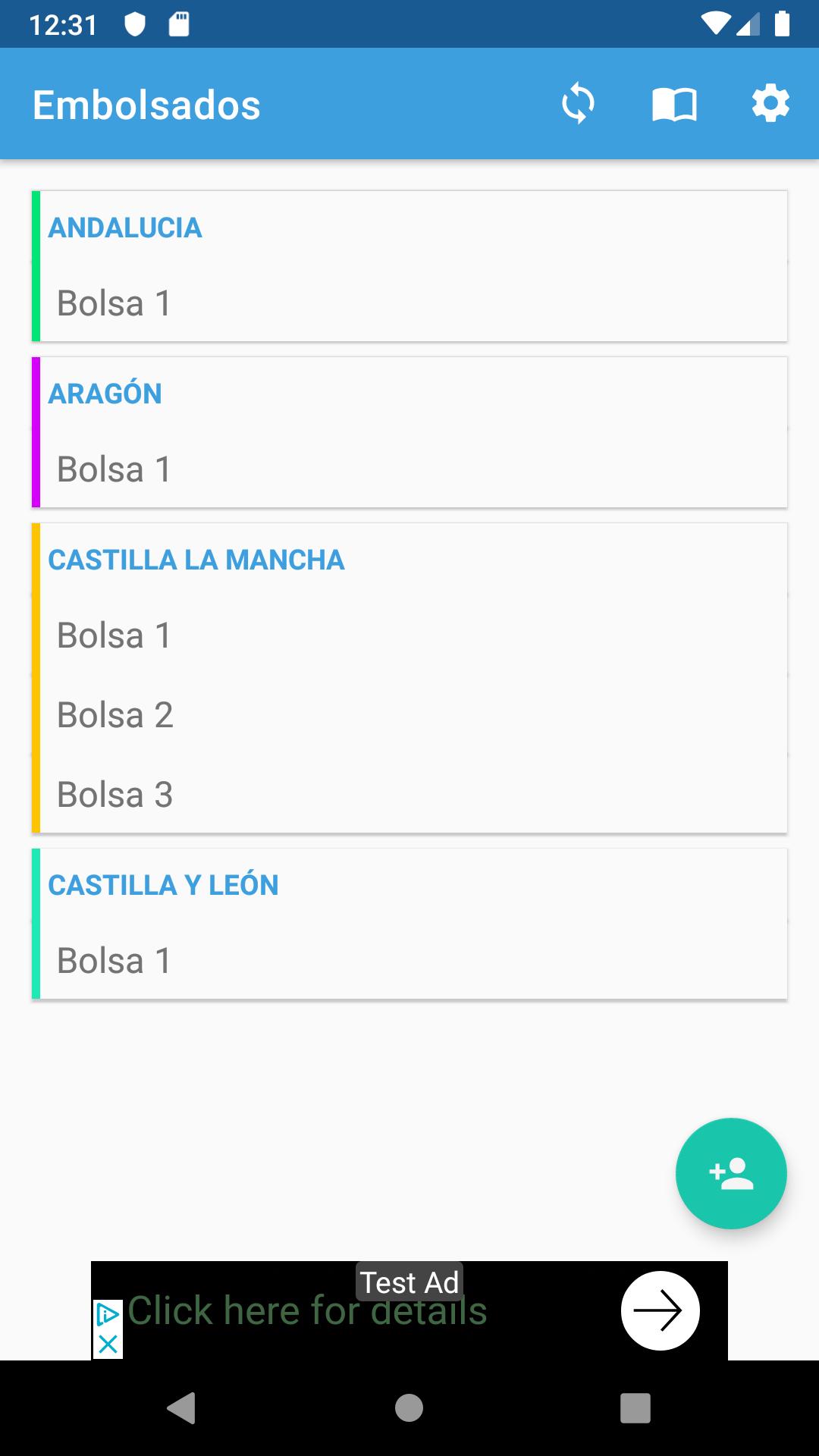Screen dimensions: 819x1456
Task: Select Bolsa 1 under ARAGÓN
Action: coord(115,469)
